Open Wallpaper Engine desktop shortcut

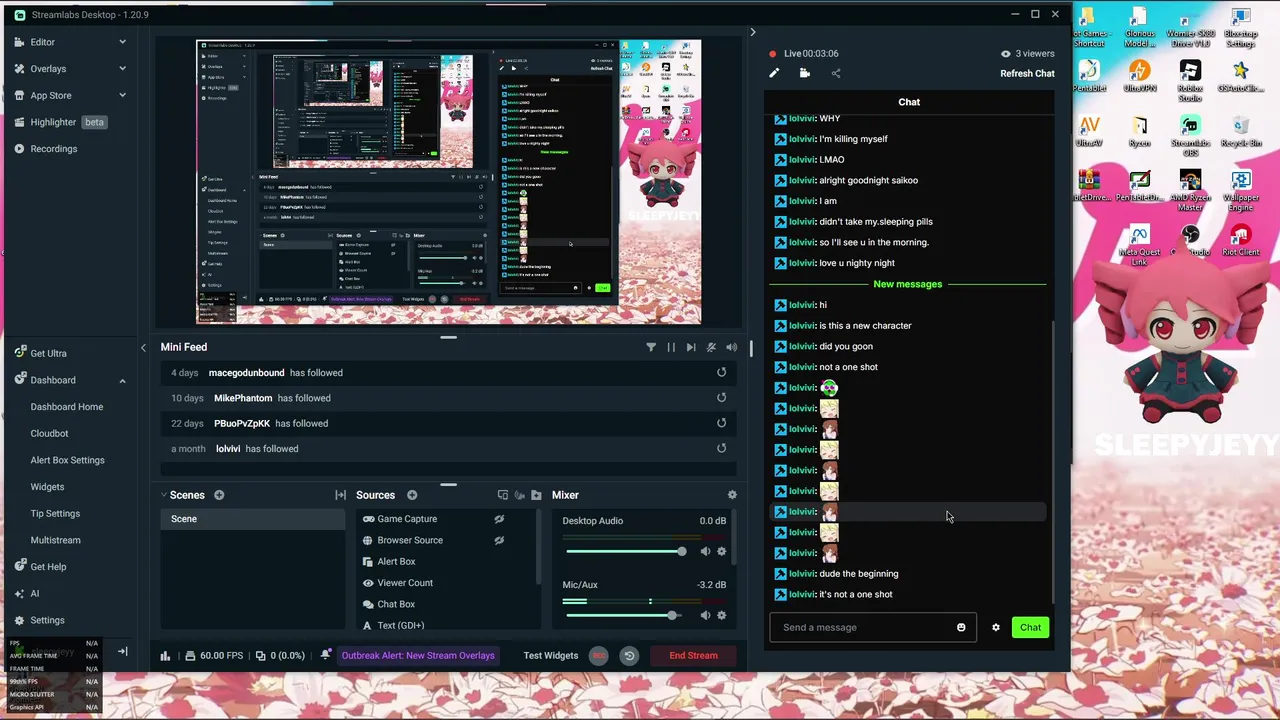[1241, 191]
